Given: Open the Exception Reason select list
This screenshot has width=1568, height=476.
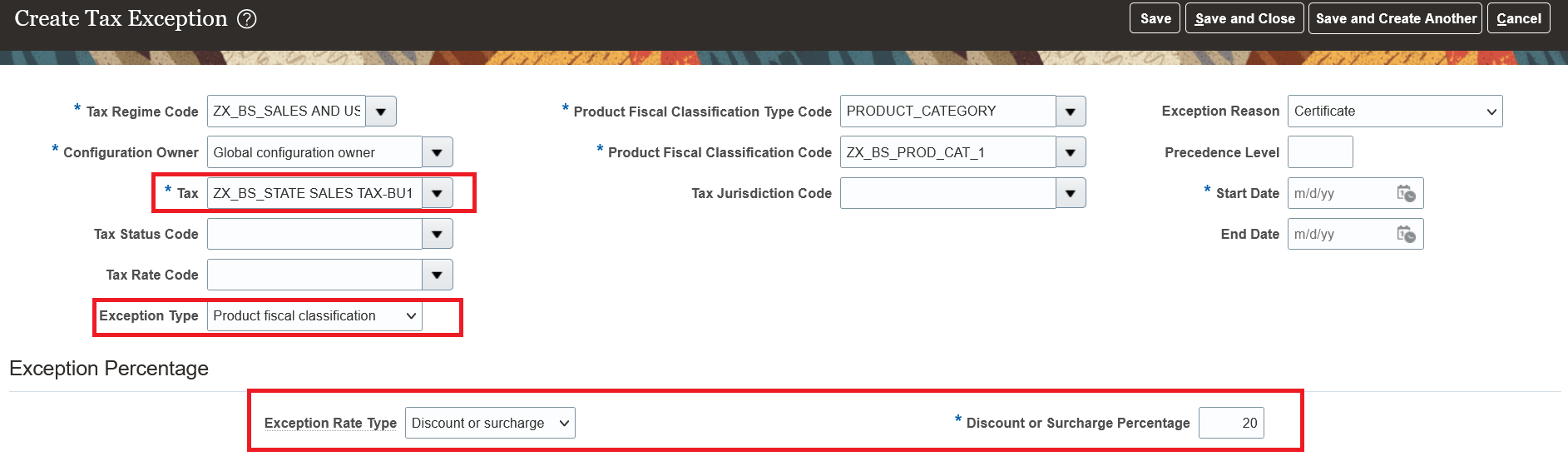Looking at the screenshot, I should tap(1395, 111).
